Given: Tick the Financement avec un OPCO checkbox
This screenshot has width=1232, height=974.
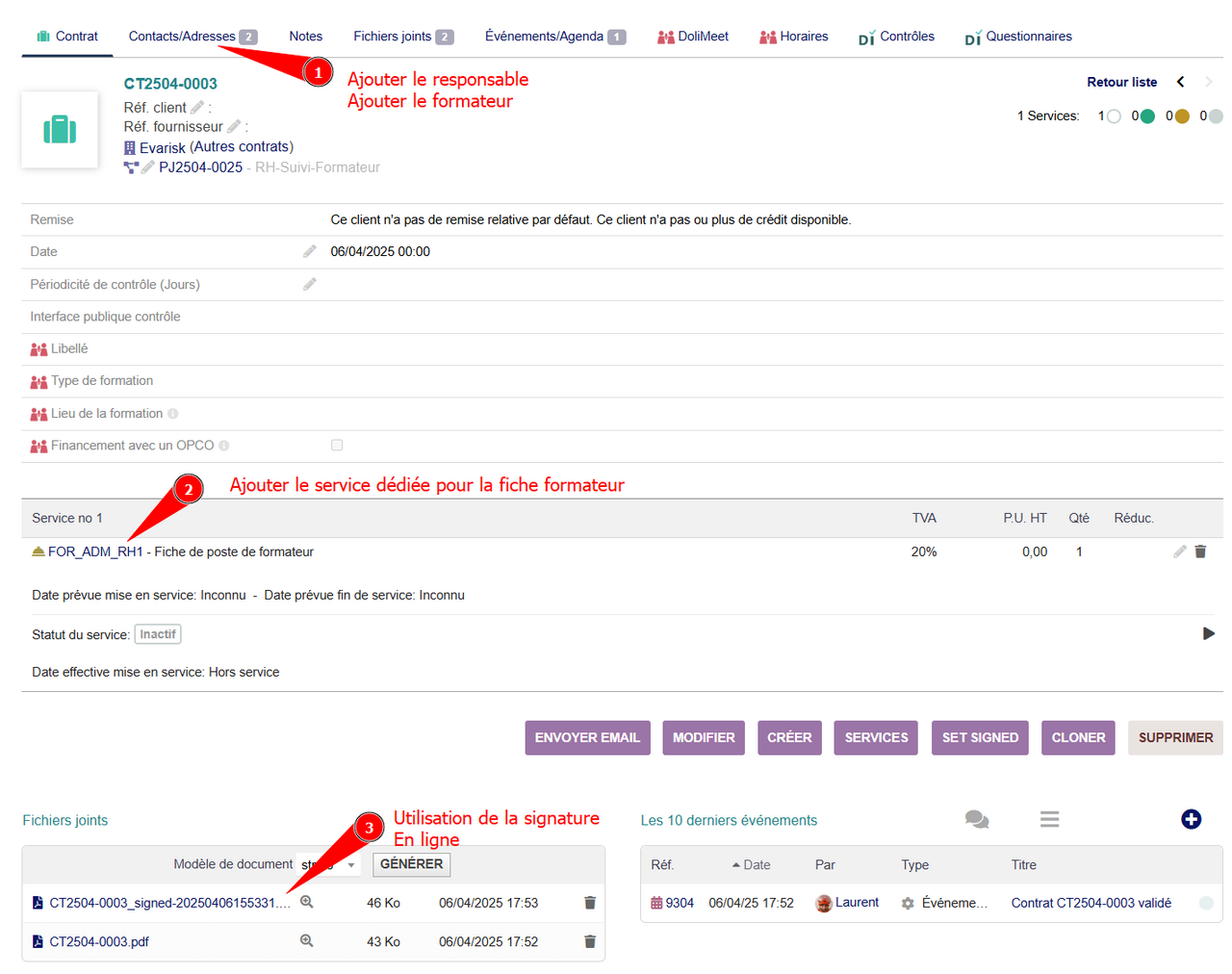Looking at the screenshot, I should (337, 445).
